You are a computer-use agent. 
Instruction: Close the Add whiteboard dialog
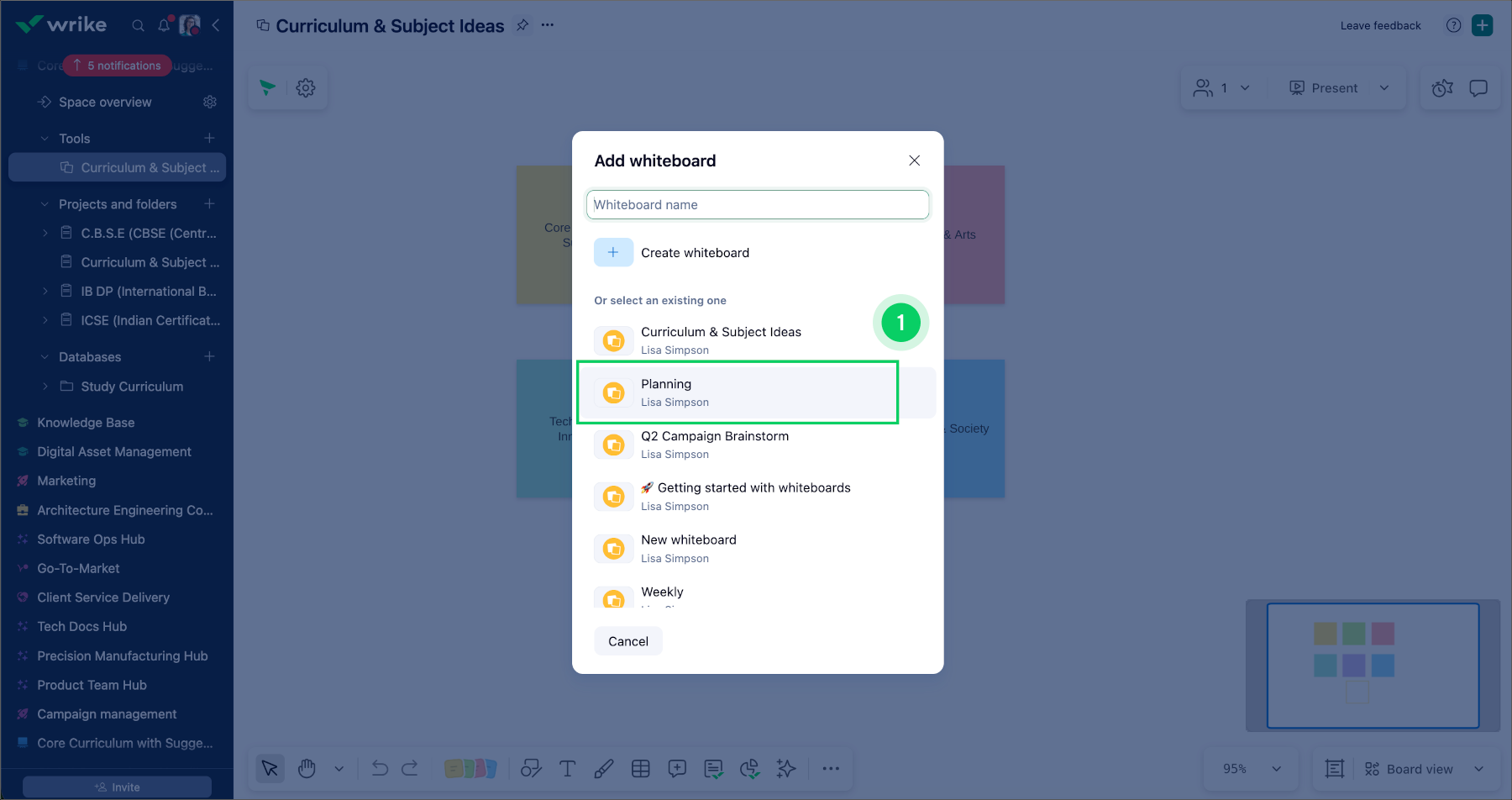pyautogui.click(x=915, y=161)
